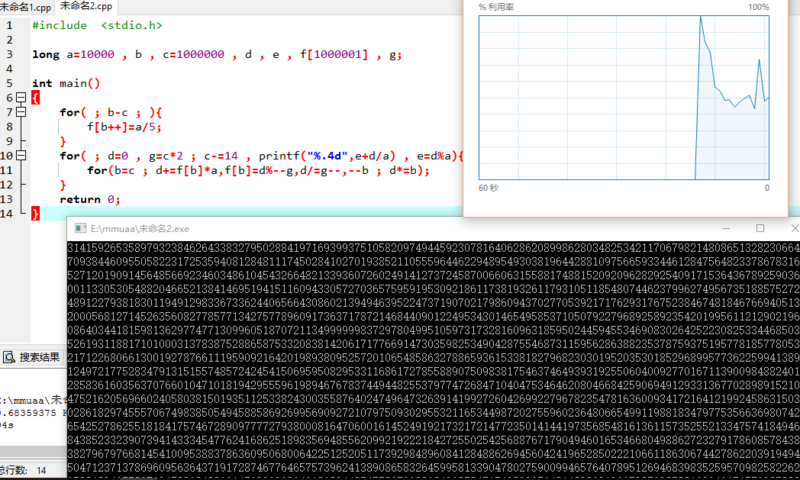Image resolution: width=800 pixels, height=480 pixels.
Task: Click the '100%' label above the graph
Action: [759, 7]
